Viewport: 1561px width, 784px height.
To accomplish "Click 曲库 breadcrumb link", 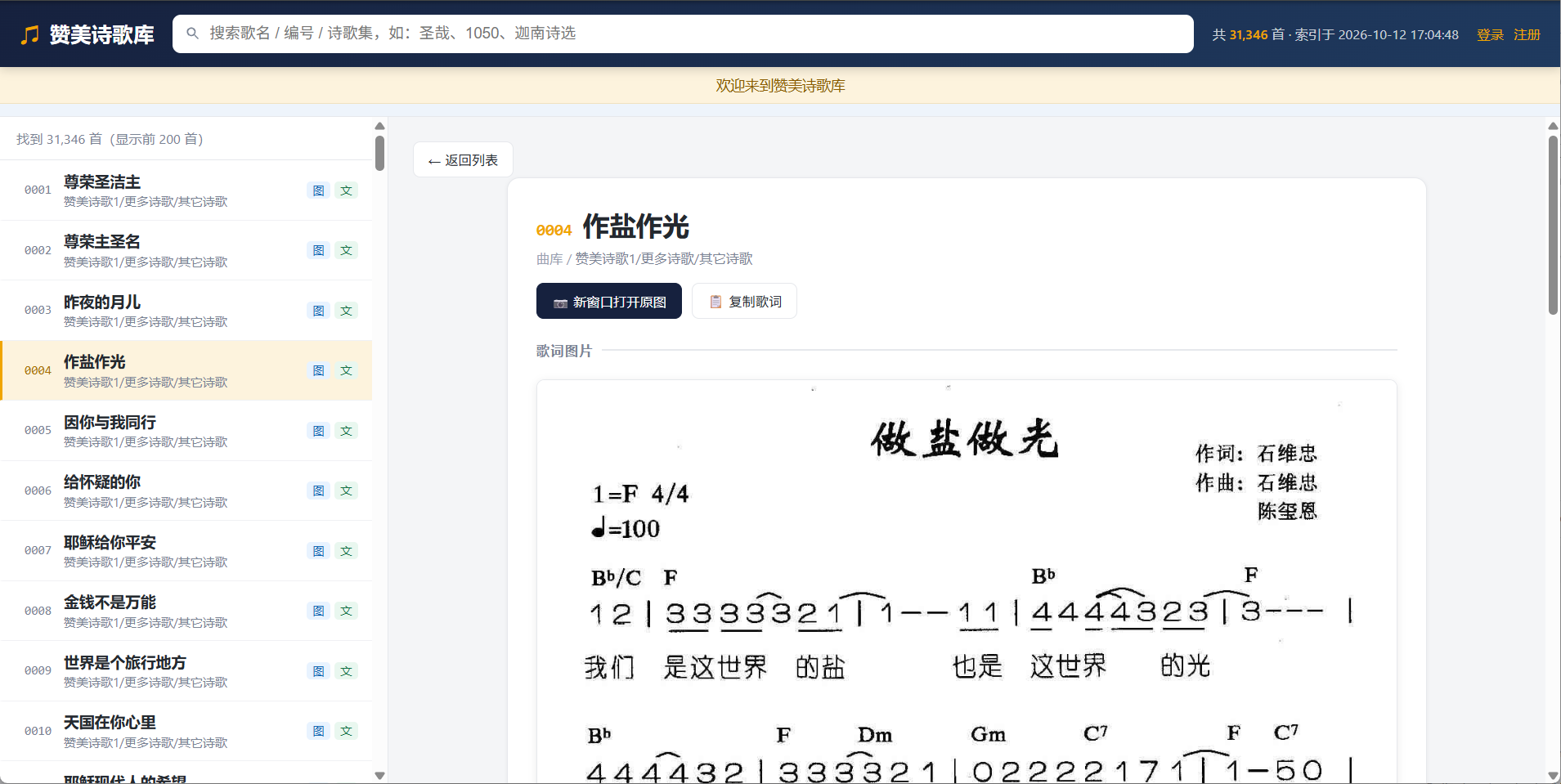I will pos(549,258).
